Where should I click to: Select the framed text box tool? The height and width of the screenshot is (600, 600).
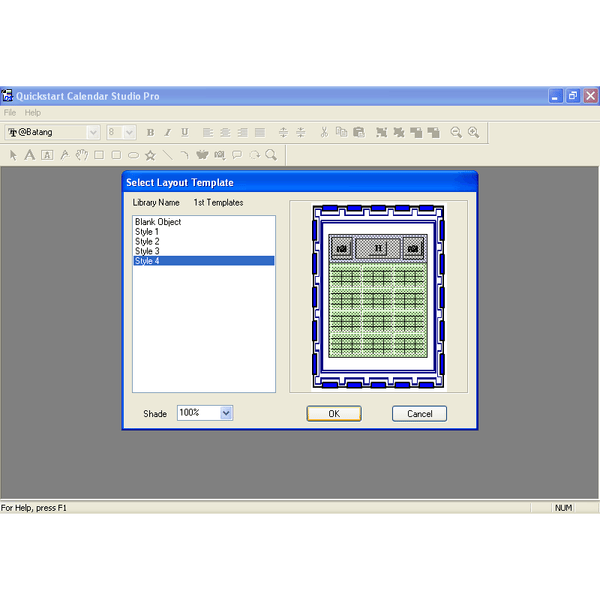47,155
